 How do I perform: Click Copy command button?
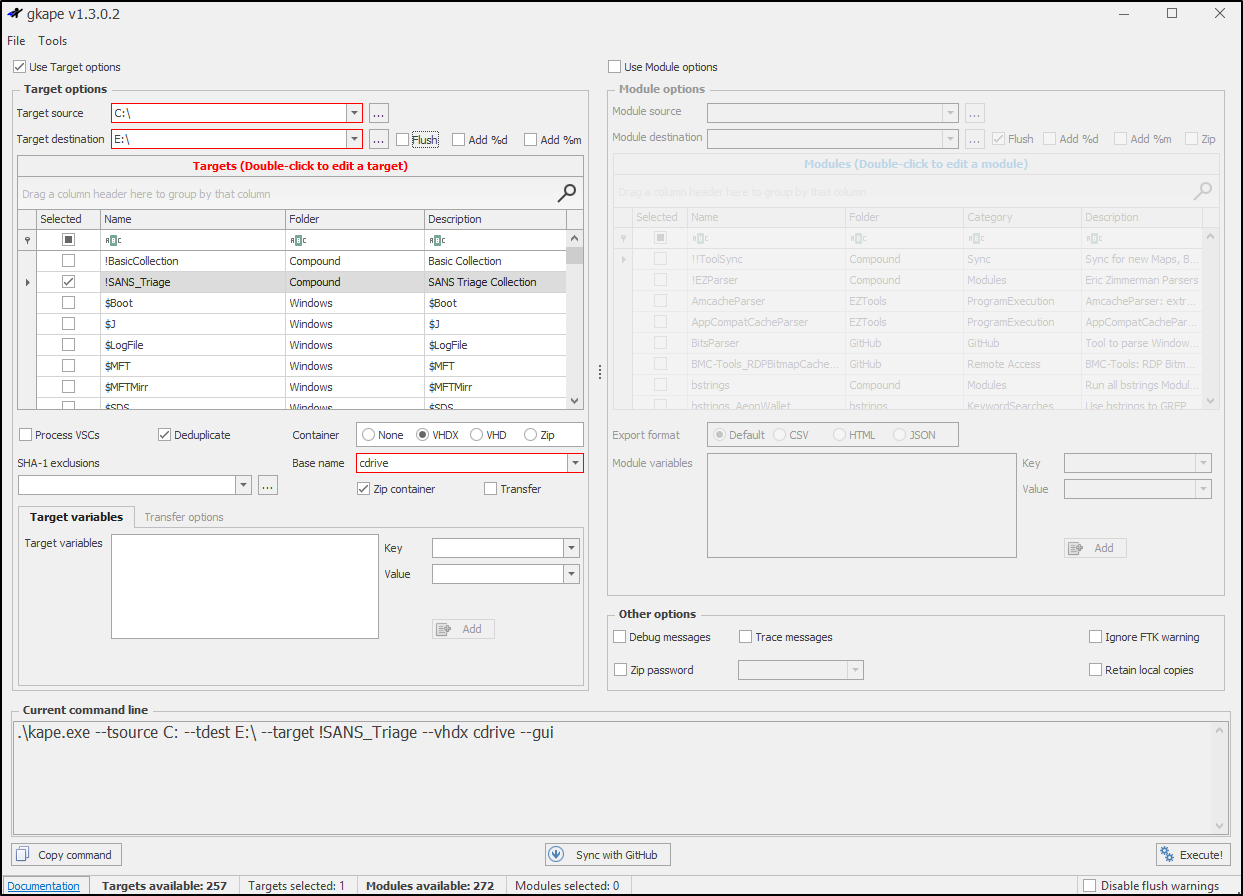tap(66, 855)
